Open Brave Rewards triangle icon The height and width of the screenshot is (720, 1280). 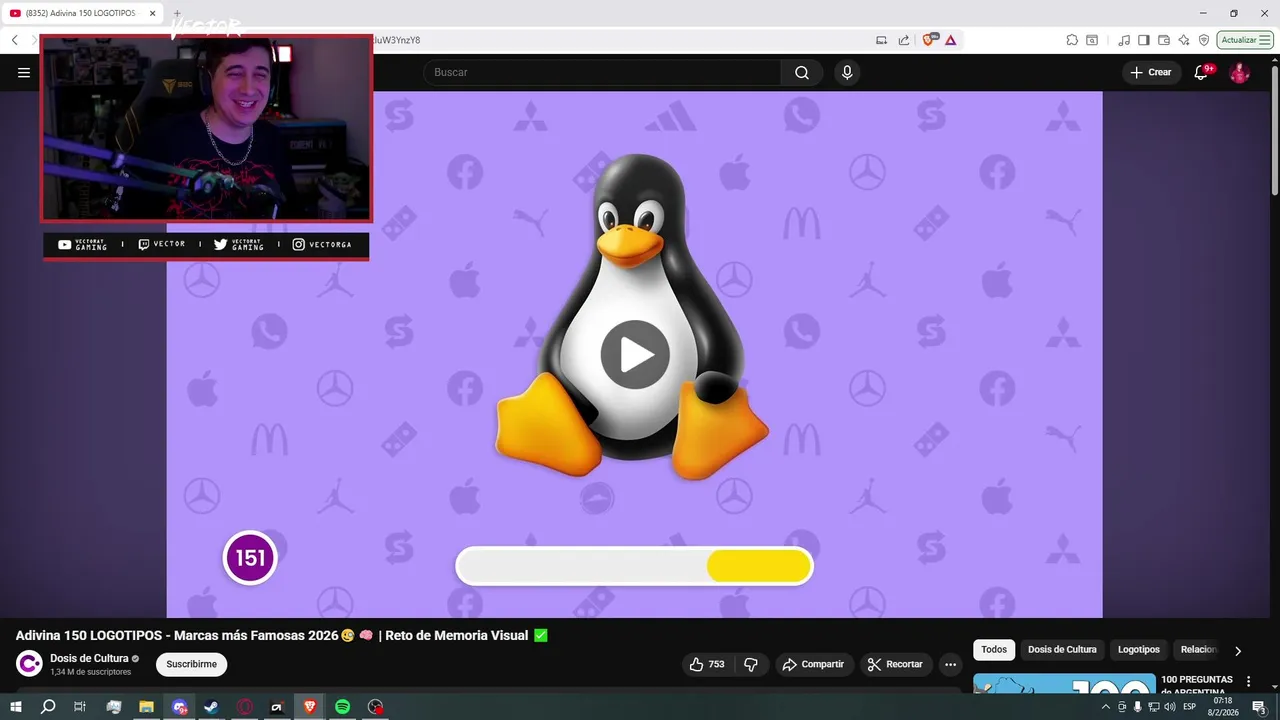950,40
